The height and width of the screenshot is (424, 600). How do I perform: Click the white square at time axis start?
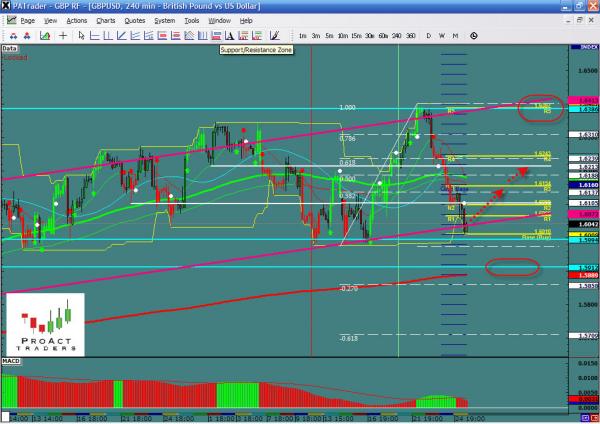click(5, 417)
